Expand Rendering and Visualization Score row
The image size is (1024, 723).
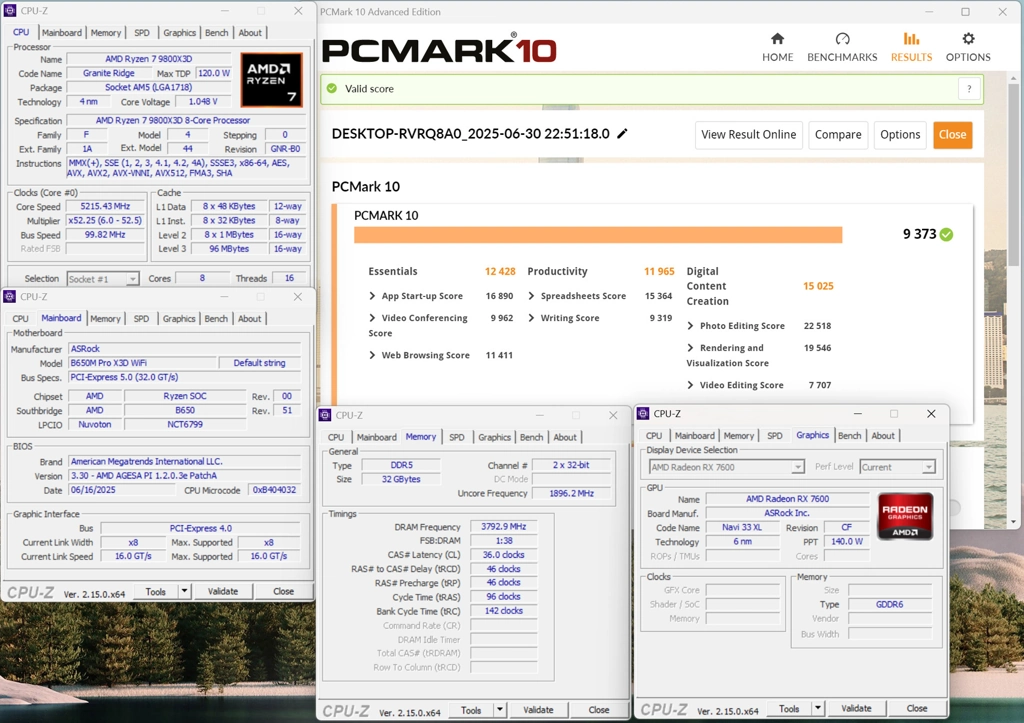click(x=690, y=348)
